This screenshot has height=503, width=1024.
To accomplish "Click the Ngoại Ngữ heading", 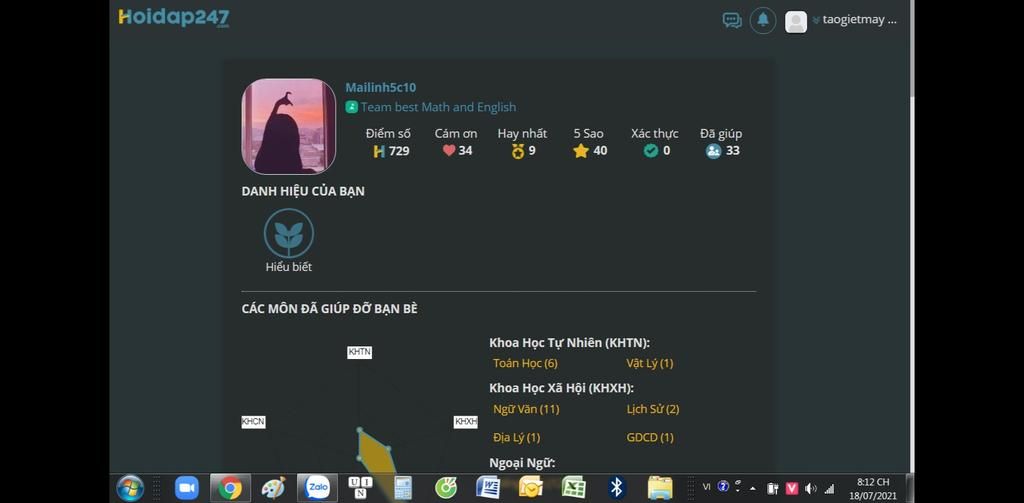I will click(522, 463).
